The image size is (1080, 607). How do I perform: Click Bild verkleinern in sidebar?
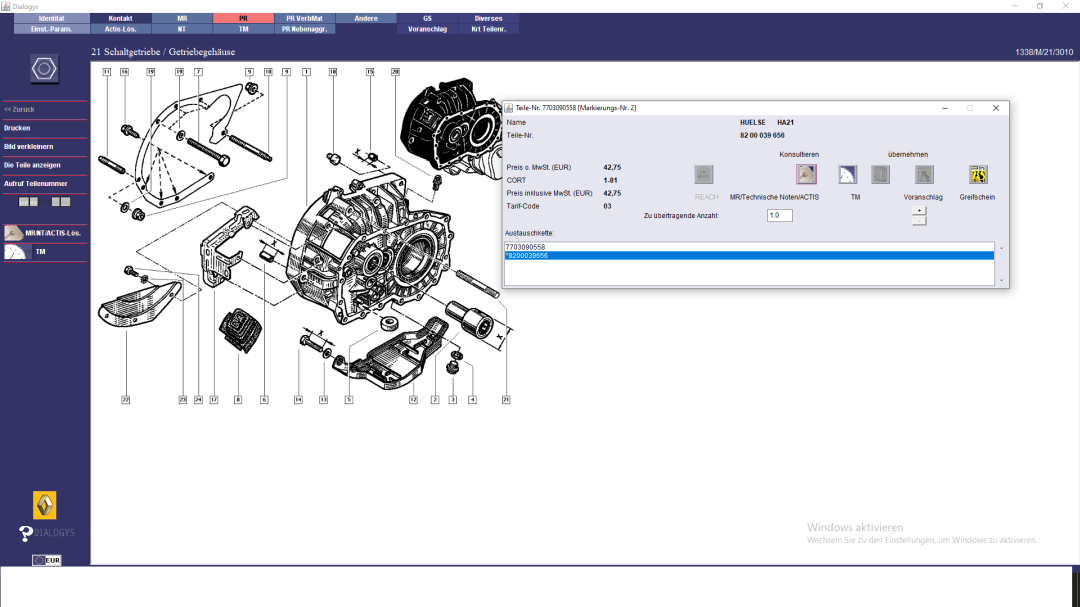[x=28, y=146]
